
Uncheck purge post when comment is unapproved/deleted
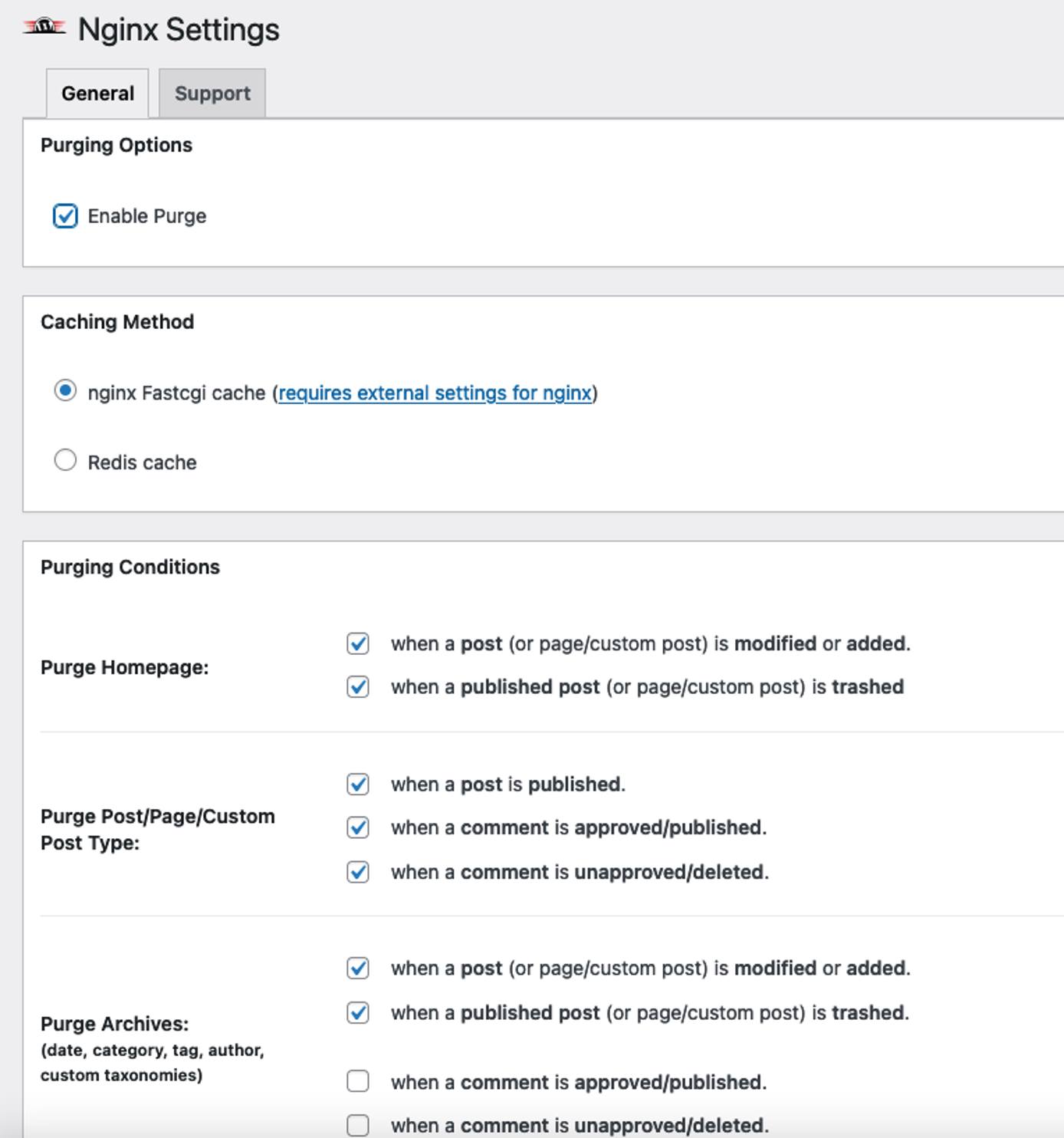pyautogui.click(x=357, y=872)
